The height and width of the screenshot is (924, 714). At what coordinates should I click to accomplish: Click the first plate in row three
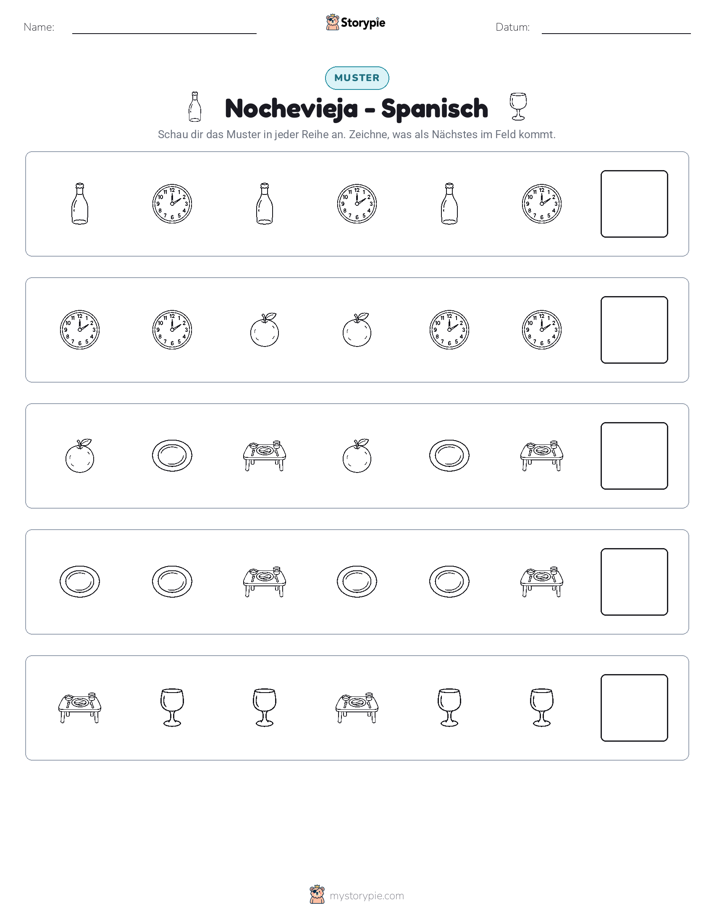pyautogui.click(x=172, y=456)
